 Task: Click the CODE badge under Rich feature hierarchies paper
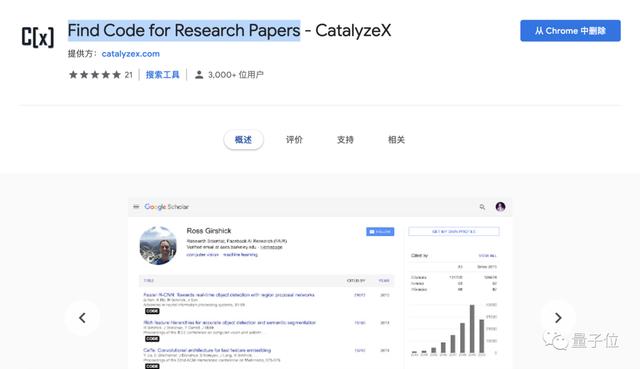point(152,339)
